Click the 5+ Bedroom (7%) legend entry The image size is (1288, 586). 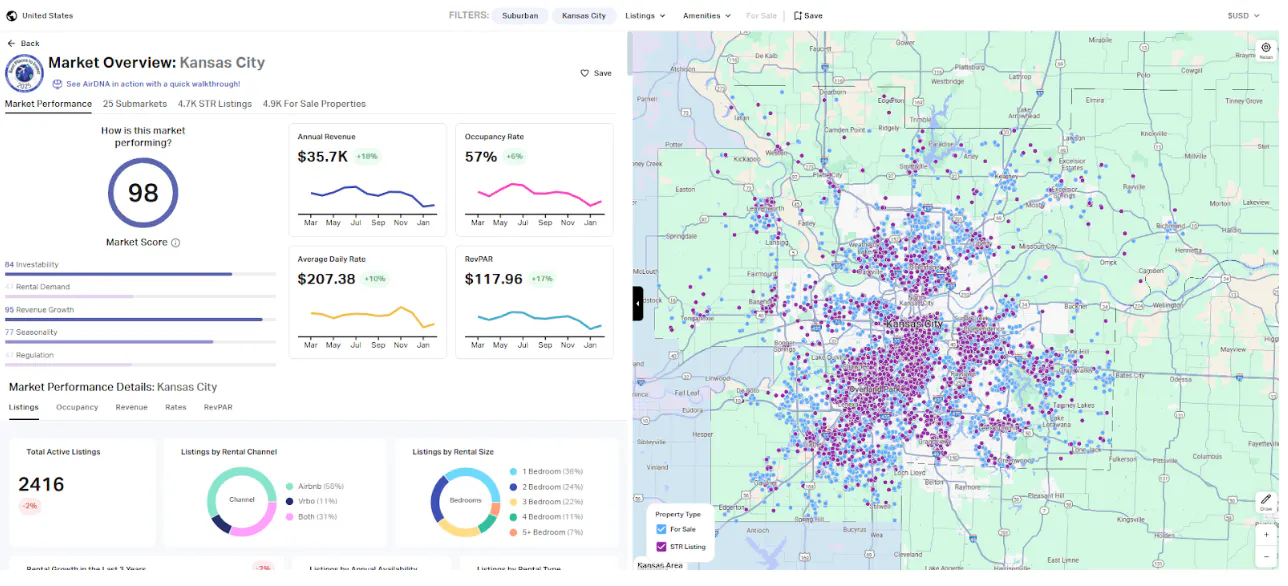coord(548,532)
